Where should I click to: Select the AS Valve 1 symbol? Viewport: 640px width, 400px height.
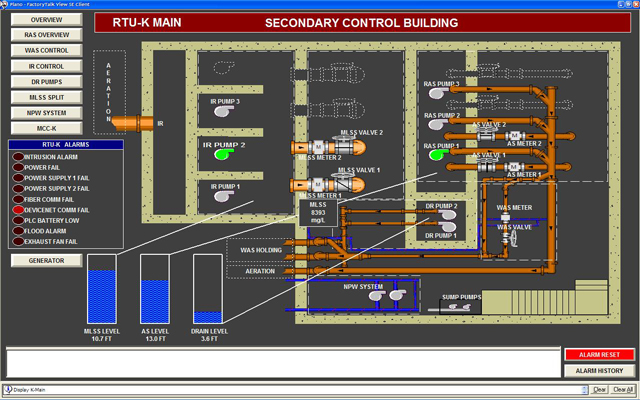[x=490, y=169]
